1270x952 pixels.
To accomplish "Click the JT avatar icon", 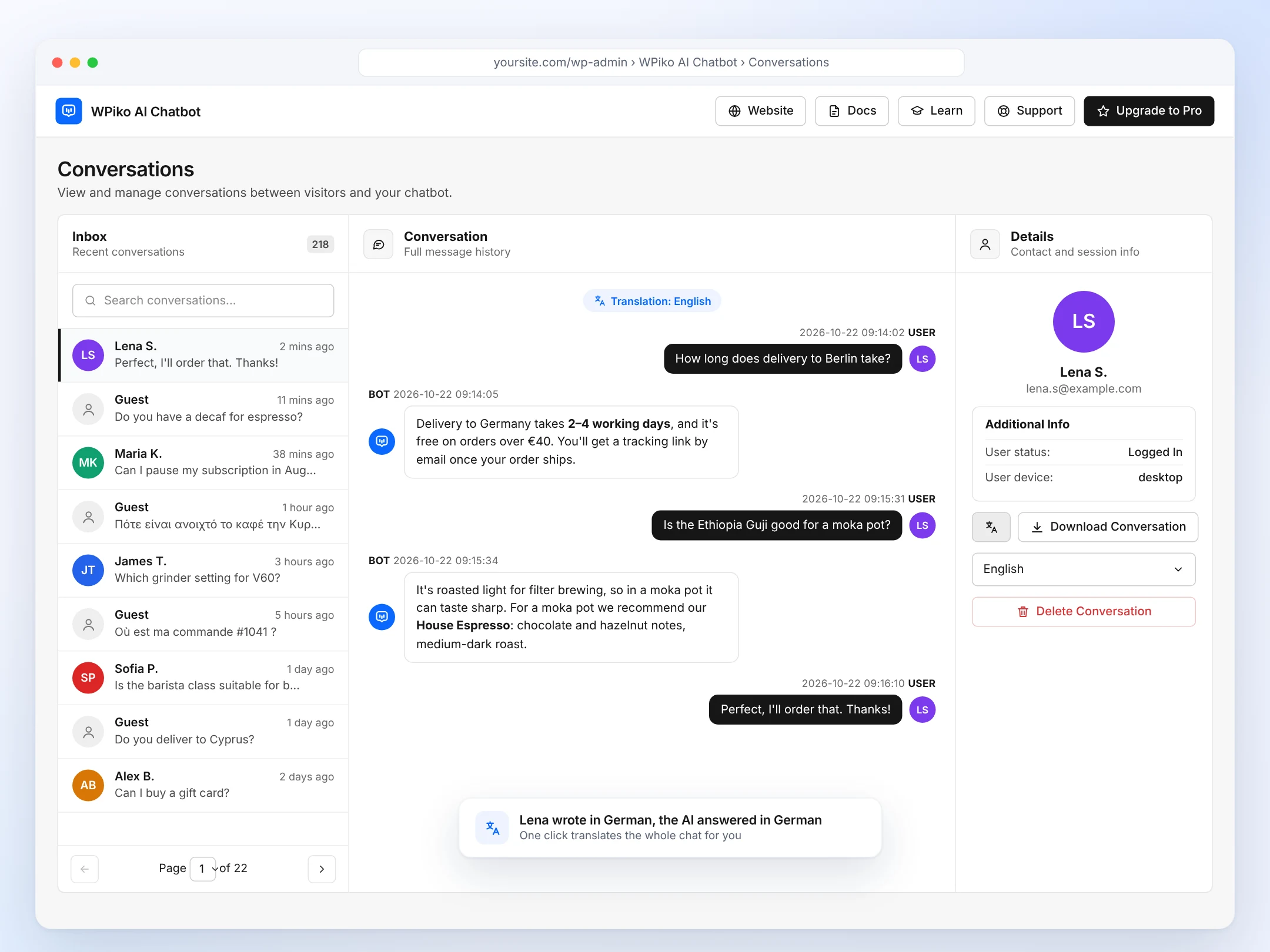I will (88, 570).
